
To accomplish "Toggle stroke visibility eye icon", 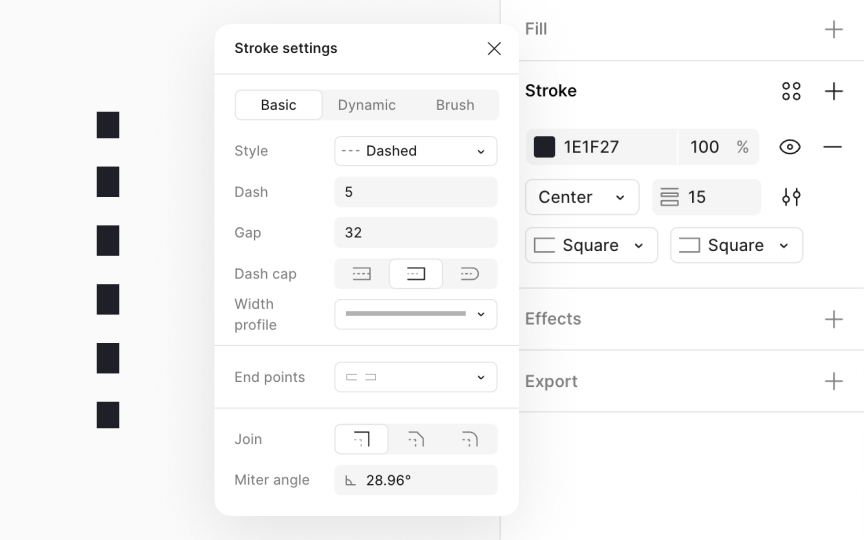I will 790,147.
